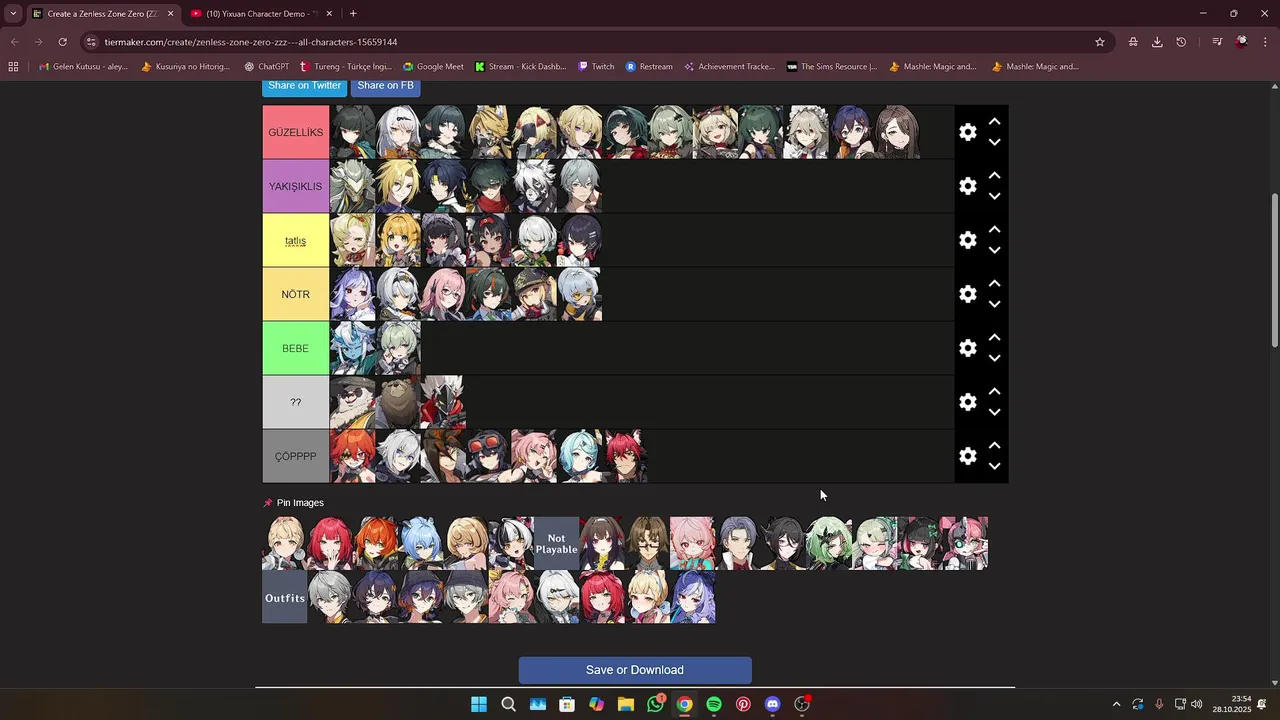Open settings gear for ÇÖPPPP tier
Image resolution: width=1280 pixels, height=720 pixels.
coord(967,456)
